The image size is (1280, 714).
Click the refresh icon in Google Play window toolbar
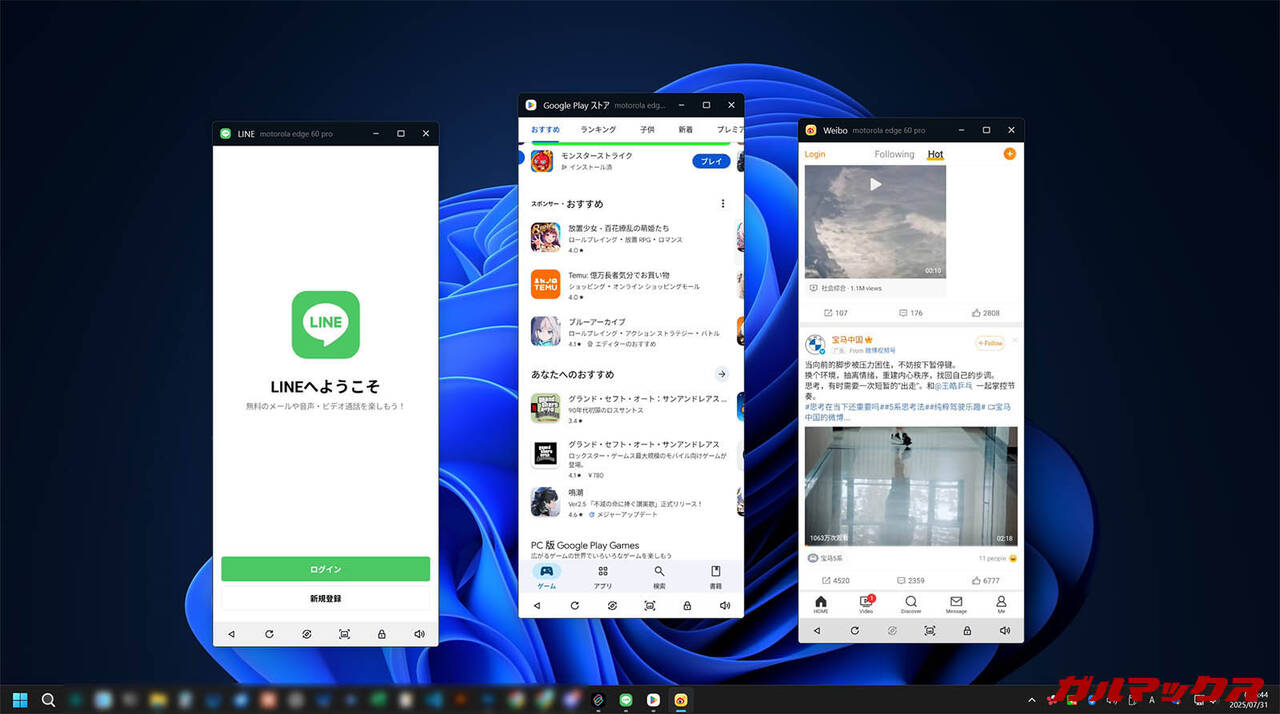[574, 606]
